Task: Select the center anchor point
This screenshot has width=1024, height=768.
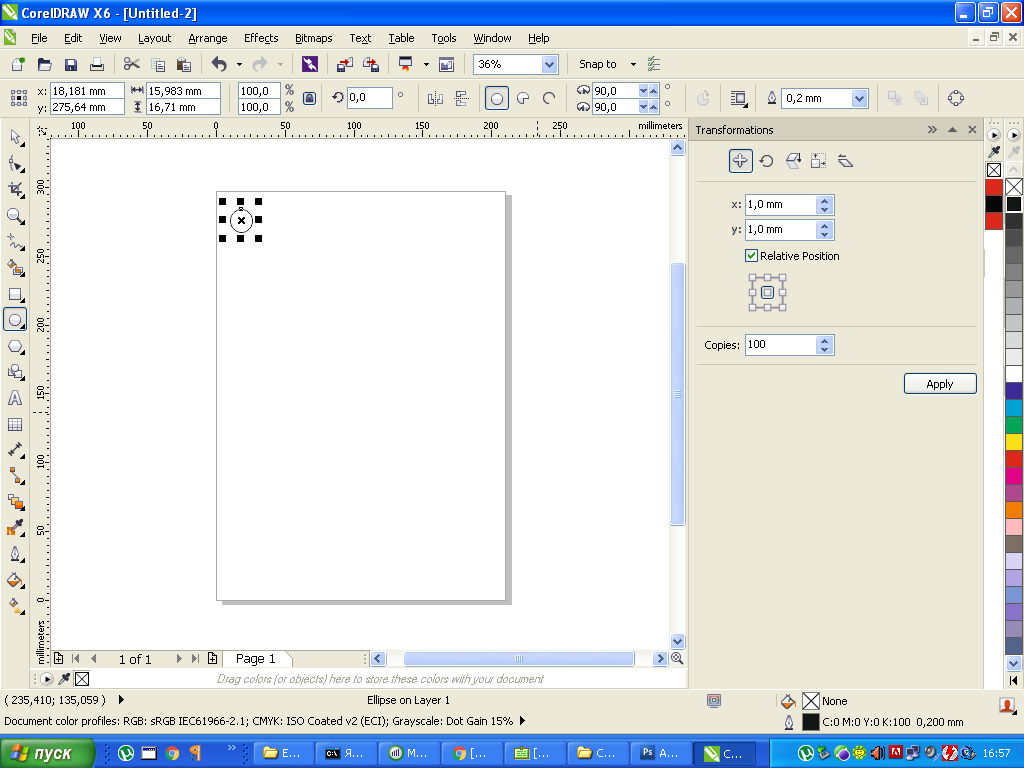Action: 767,293
